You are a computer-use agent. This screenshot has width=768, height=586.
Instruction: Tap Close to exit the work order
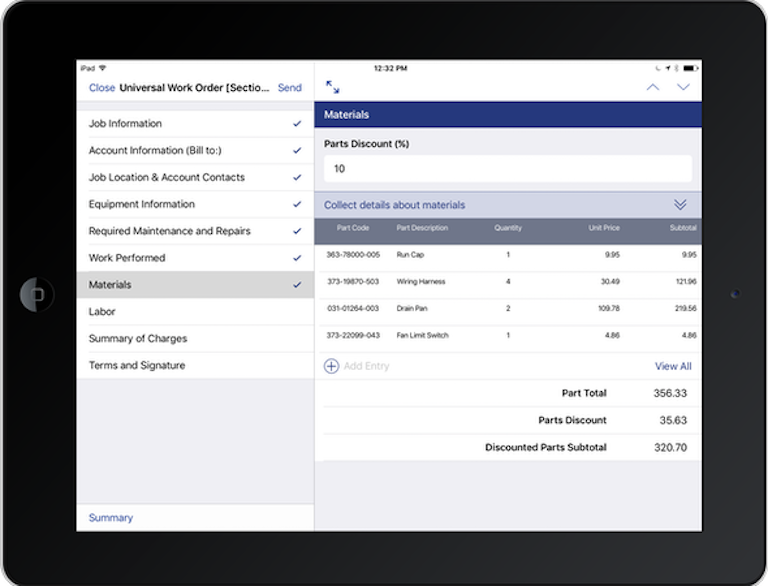(x=101, y=88)
